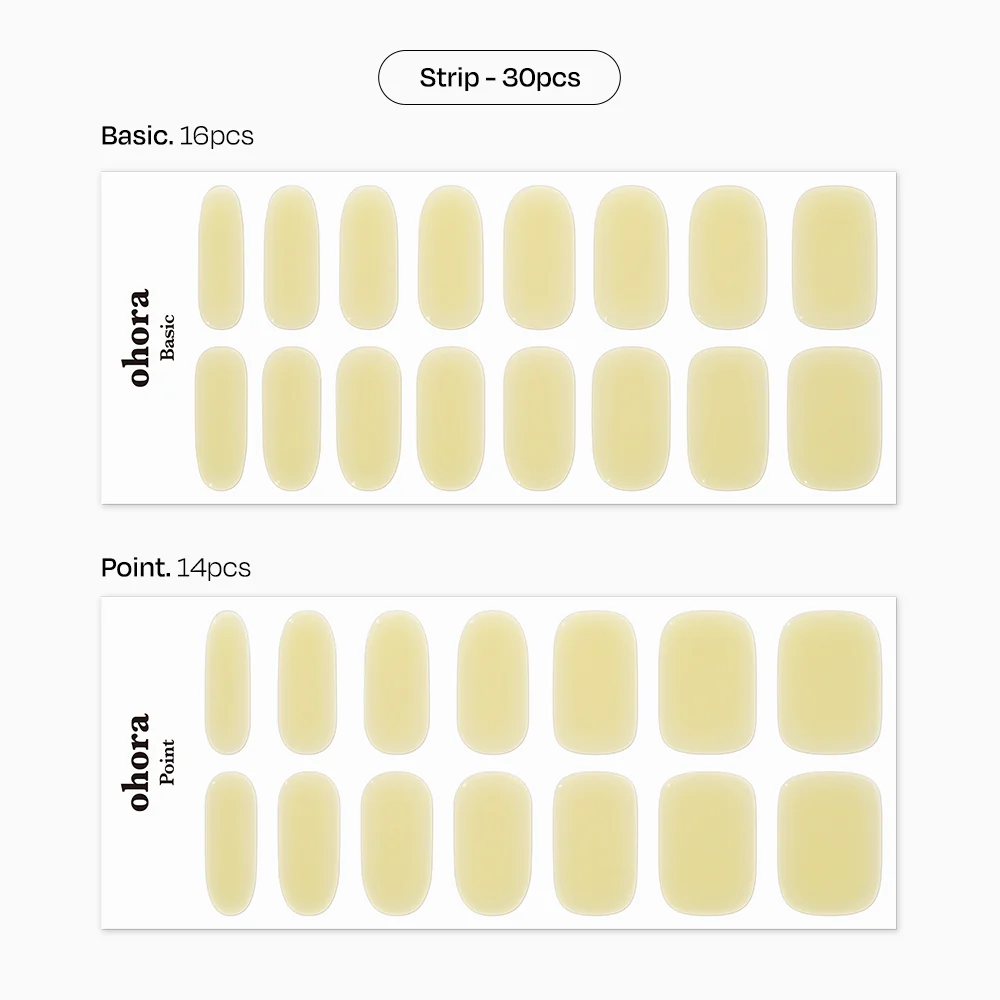Select the narrowest strip in Basic upper row
The height and width of the screenshot is (1000, 1000).
[221, 257]
